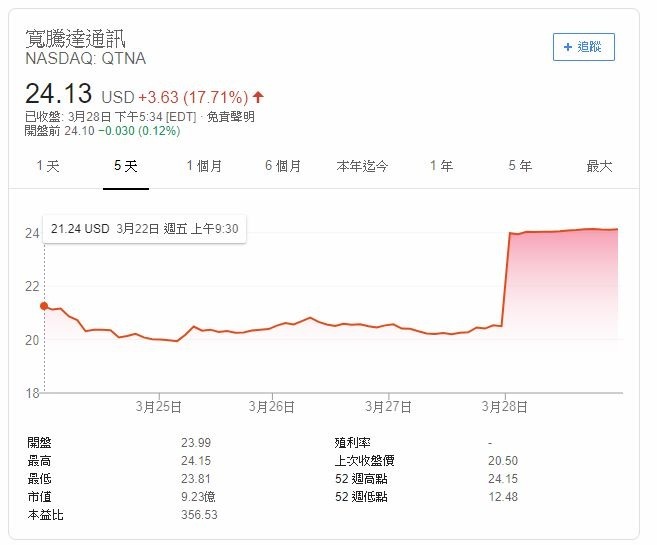Click the 追蹤 follow button
Screen dimensions: 657x545
coord(584,47)
